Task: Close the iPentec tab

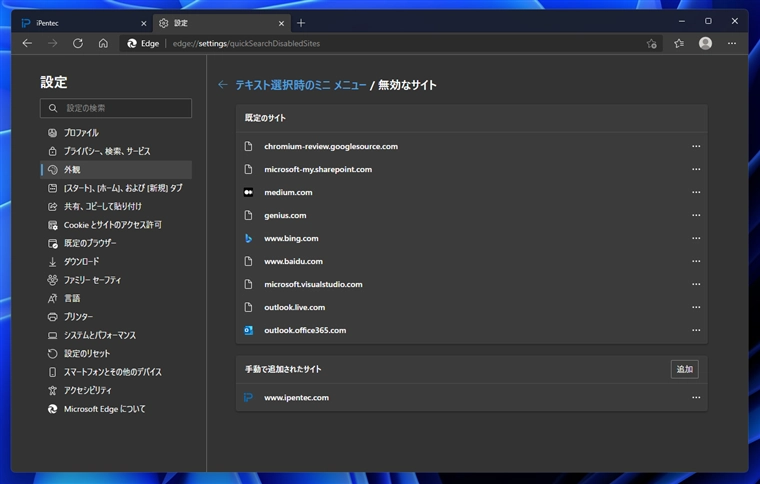Action: tap(143, 23)
